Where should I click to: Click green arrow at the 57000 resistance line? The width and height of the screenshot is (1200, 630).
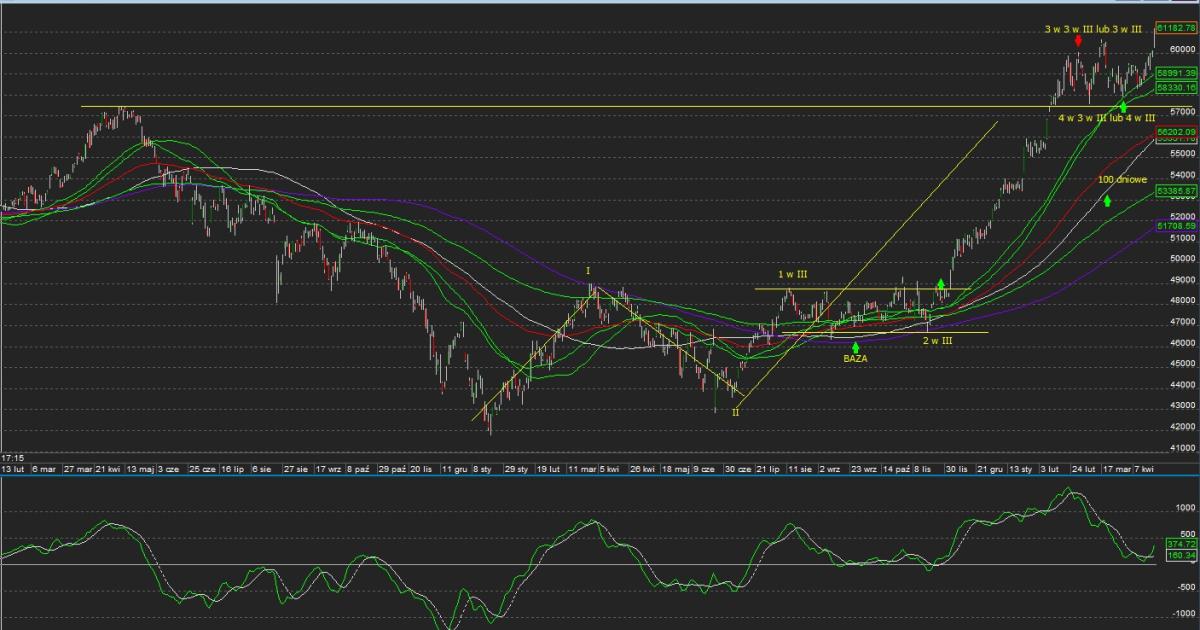[x=1123, y=105]
